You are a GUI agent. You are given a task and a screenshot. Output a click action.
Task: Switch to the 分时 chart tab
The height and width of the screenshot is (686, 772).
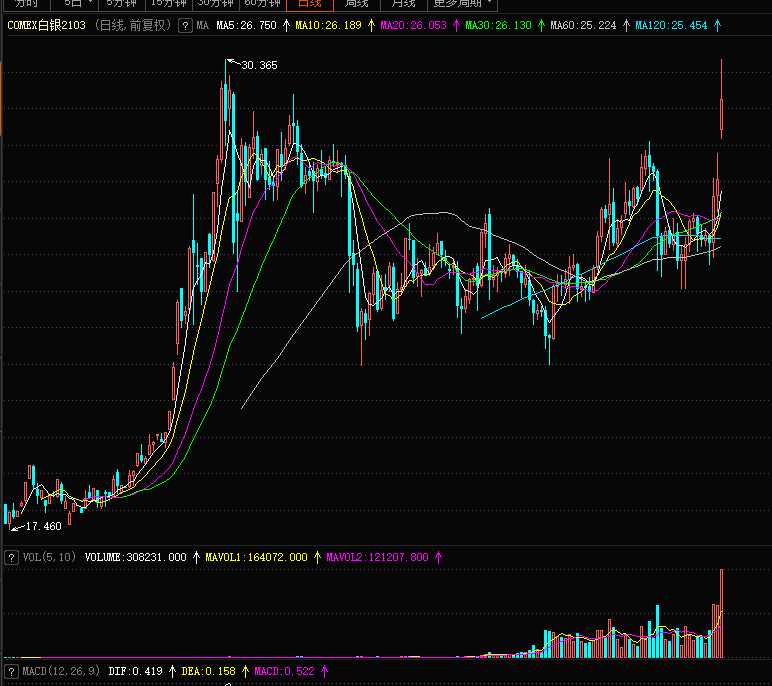point(25,4)
